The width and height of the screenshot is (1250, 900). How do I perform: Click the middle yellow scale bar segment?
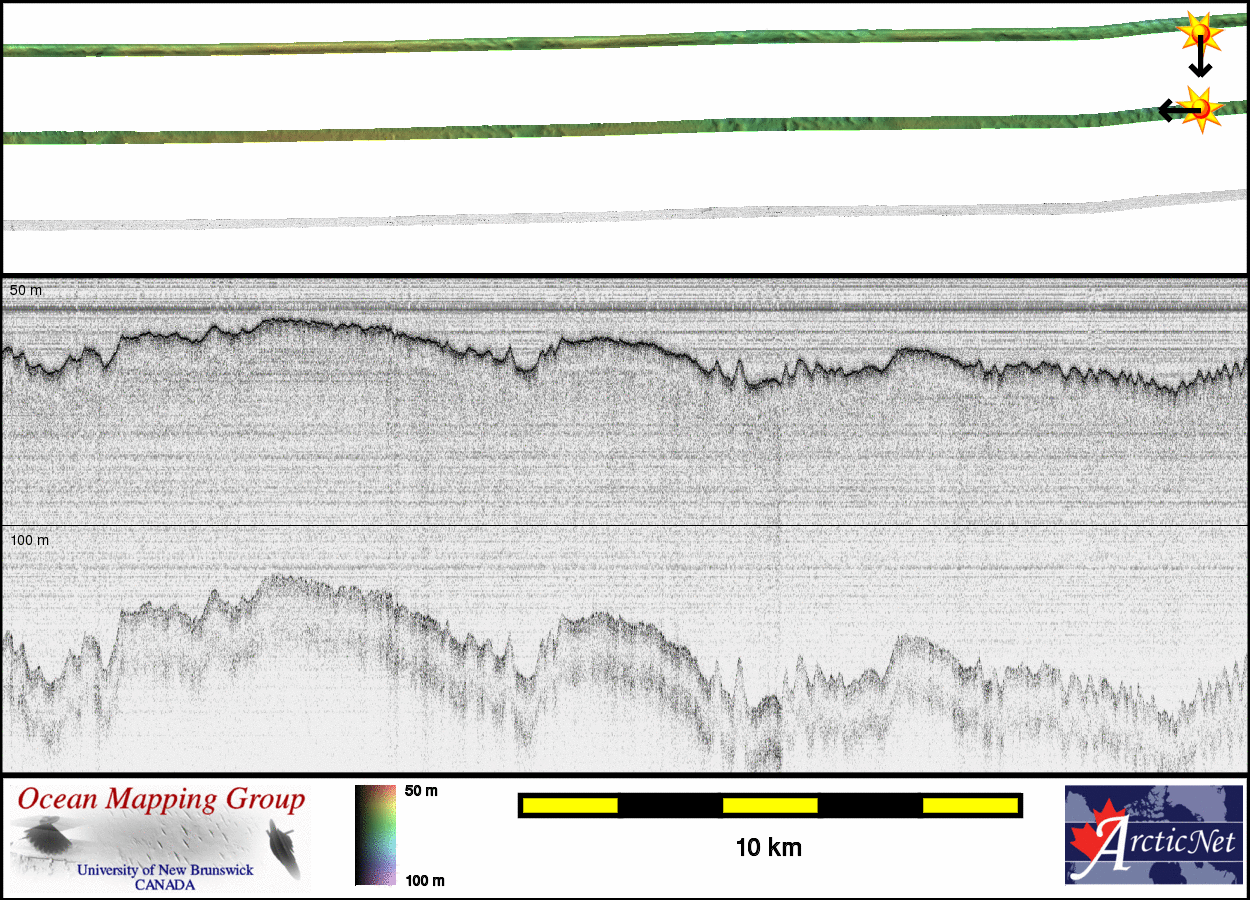pos(770,805)
